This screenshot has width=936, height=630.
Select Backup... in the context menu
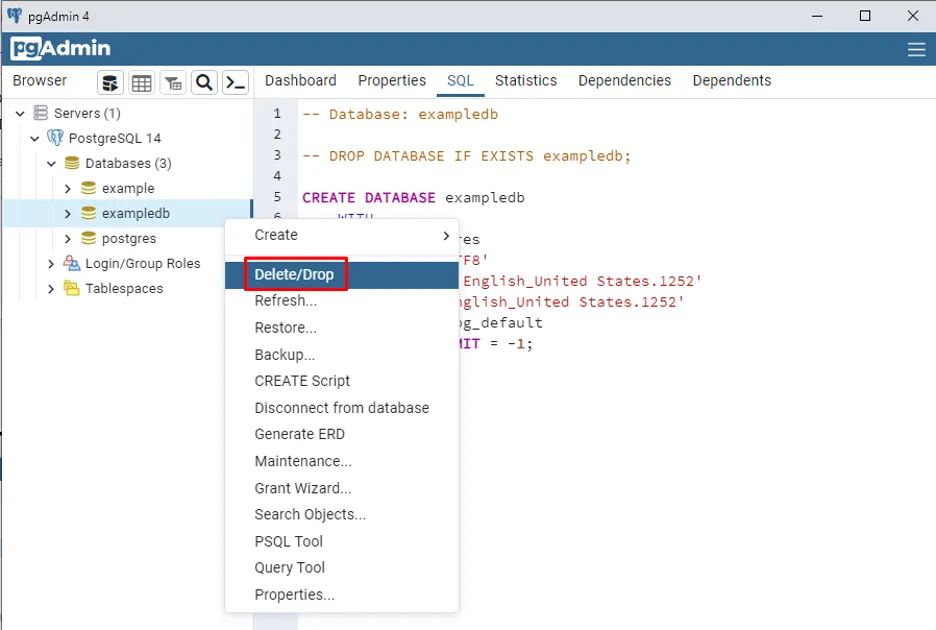click(x=285, y=354)
